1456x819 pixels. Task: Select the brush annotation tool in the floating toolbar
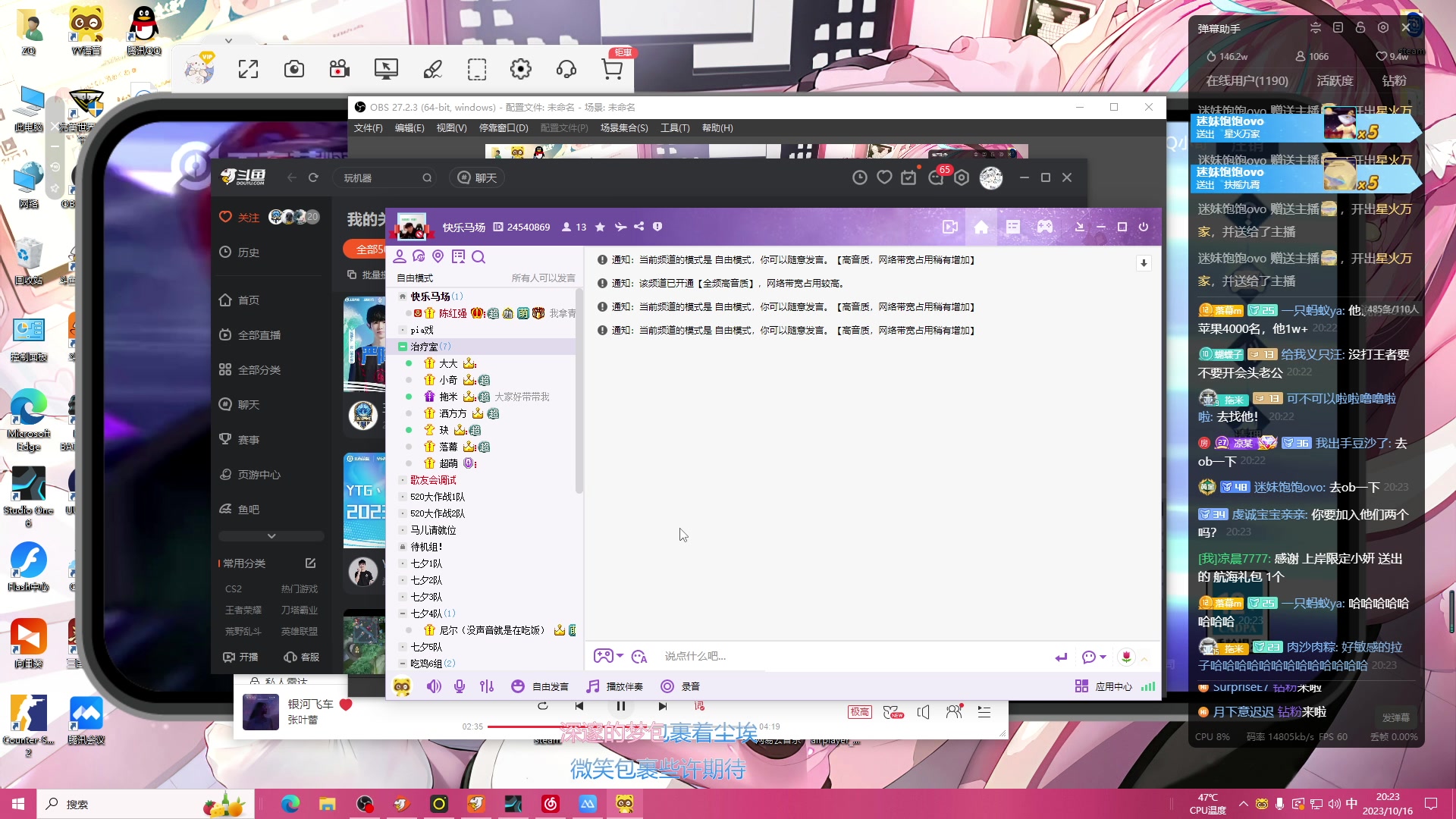point(432,70)
